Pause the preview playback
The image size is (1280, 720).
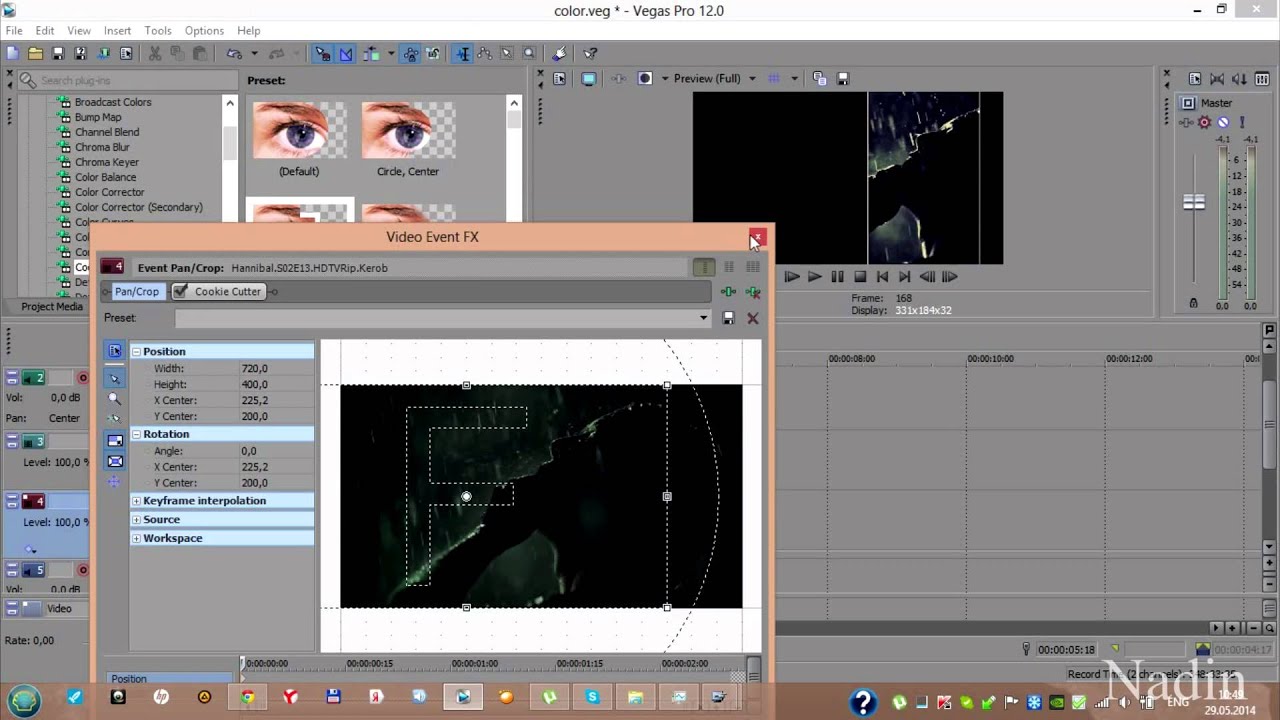[837, 277]
